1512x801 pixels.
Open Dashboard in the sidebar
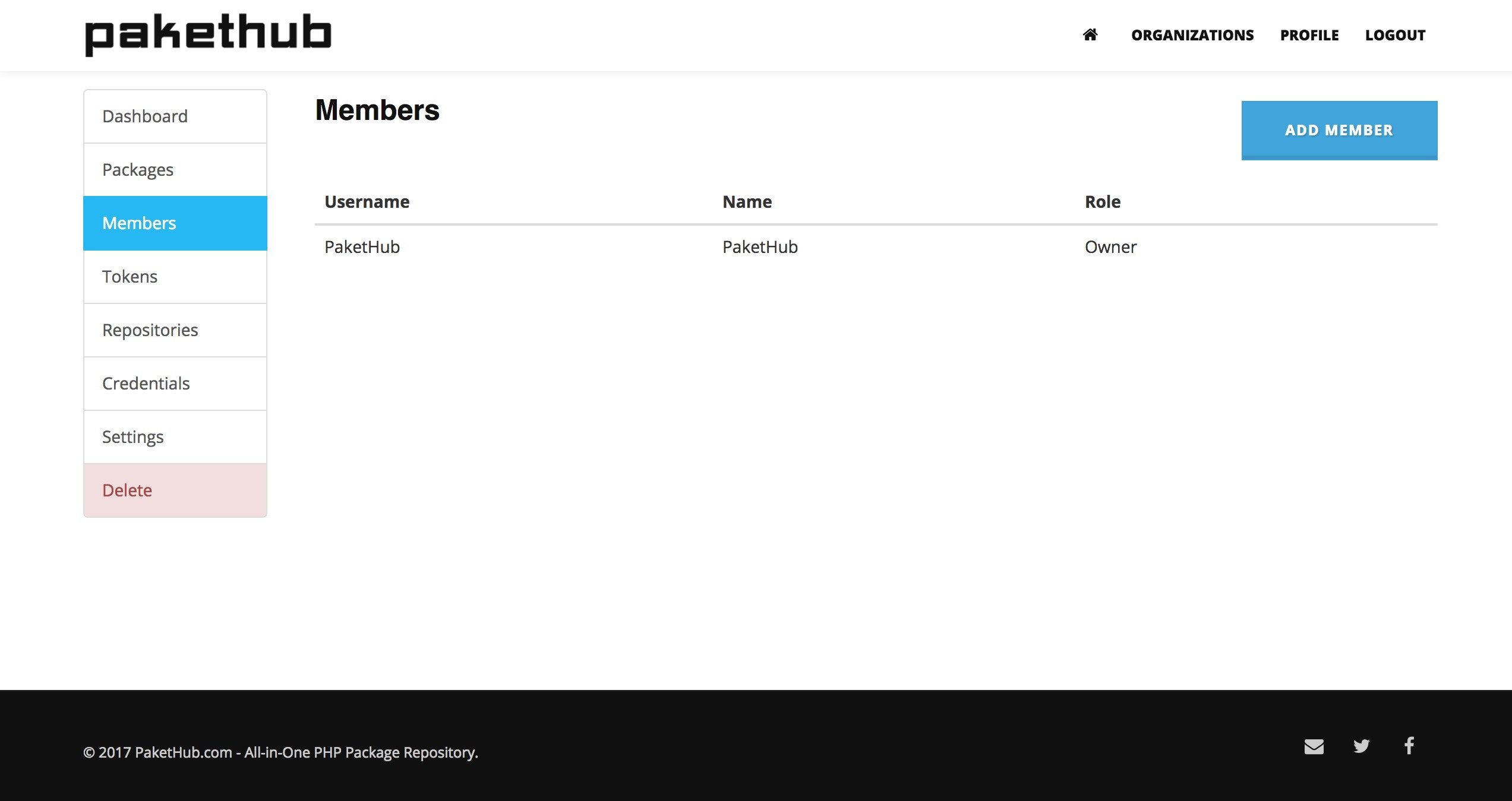click(175, 116)
